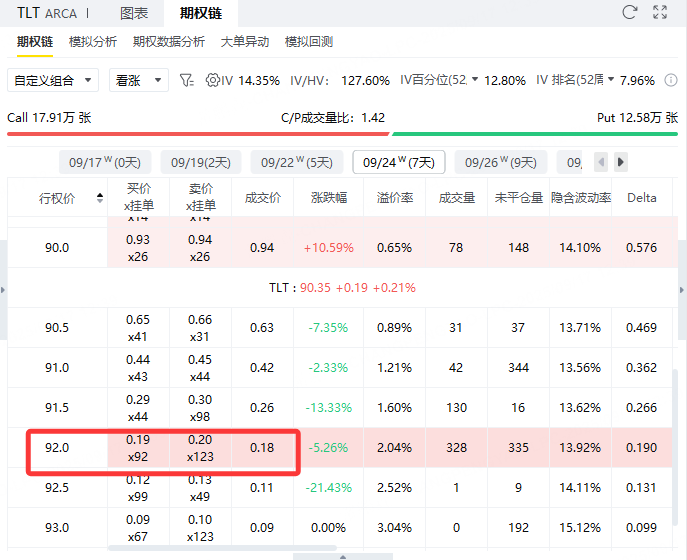Select the 92.0 strike row
The height and width of the screenshot is (560, 687).
(x=340, y=448)
